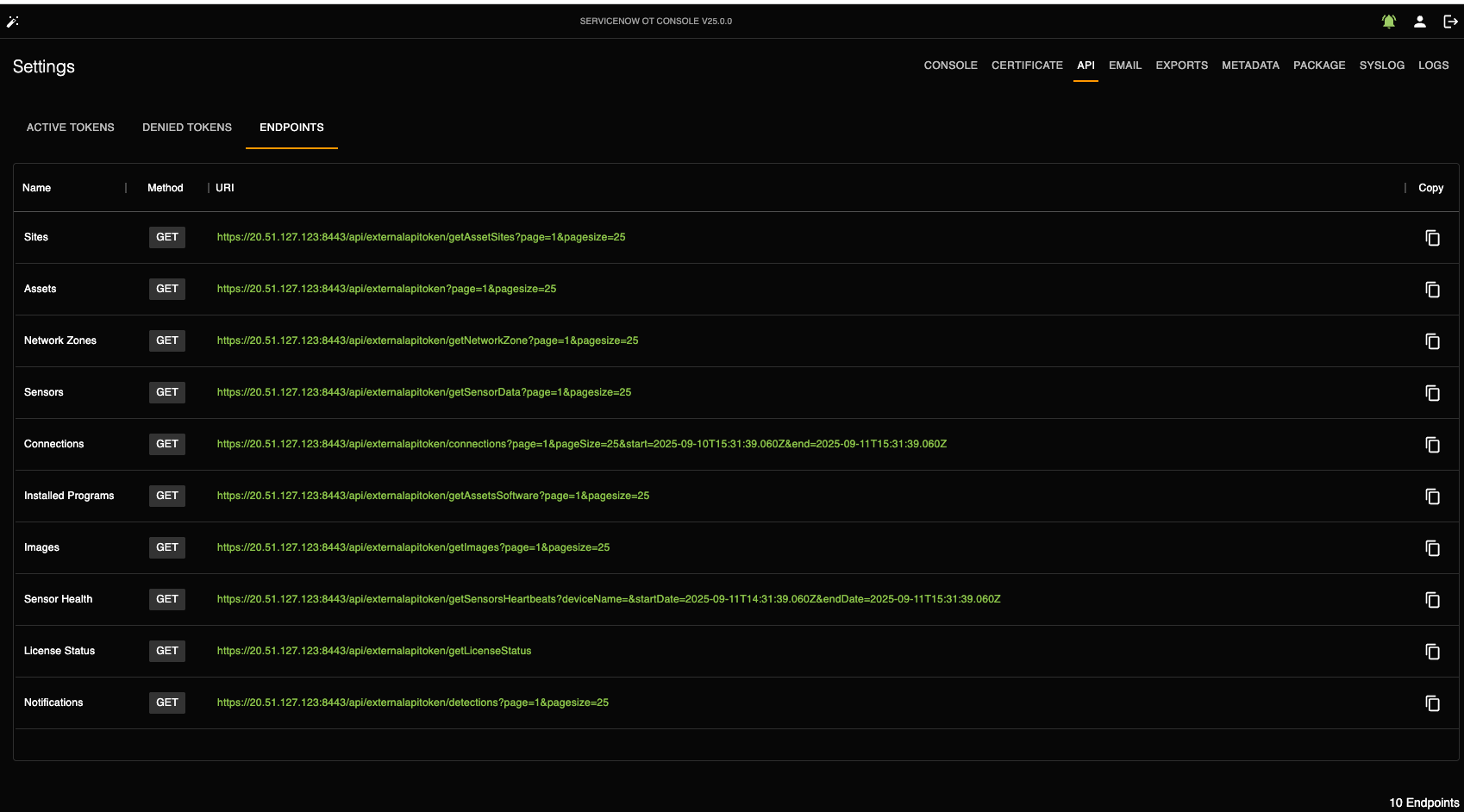Viewport: 1464px width, 812px height.
Task: Copy the Sites endpoint URI
Action: click(1432, 238)
